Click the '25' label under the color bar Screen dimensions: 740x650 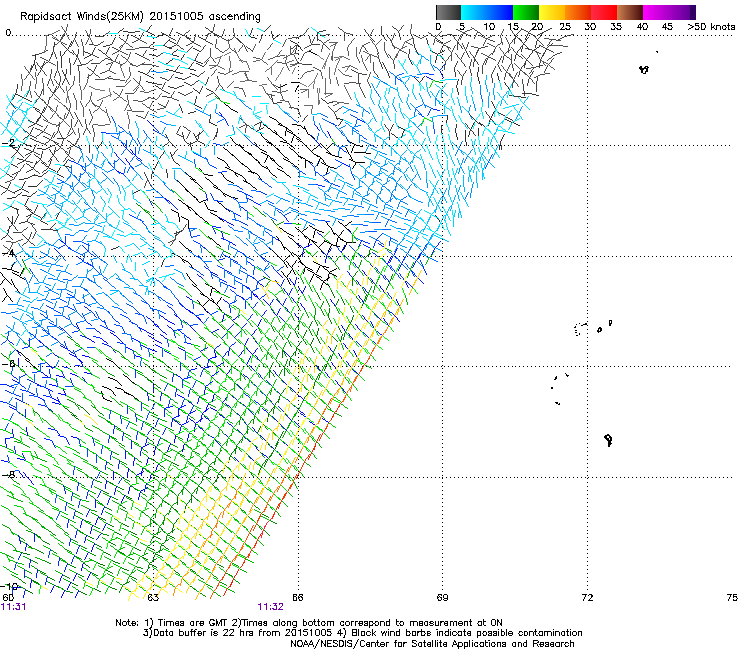point(565,27)
